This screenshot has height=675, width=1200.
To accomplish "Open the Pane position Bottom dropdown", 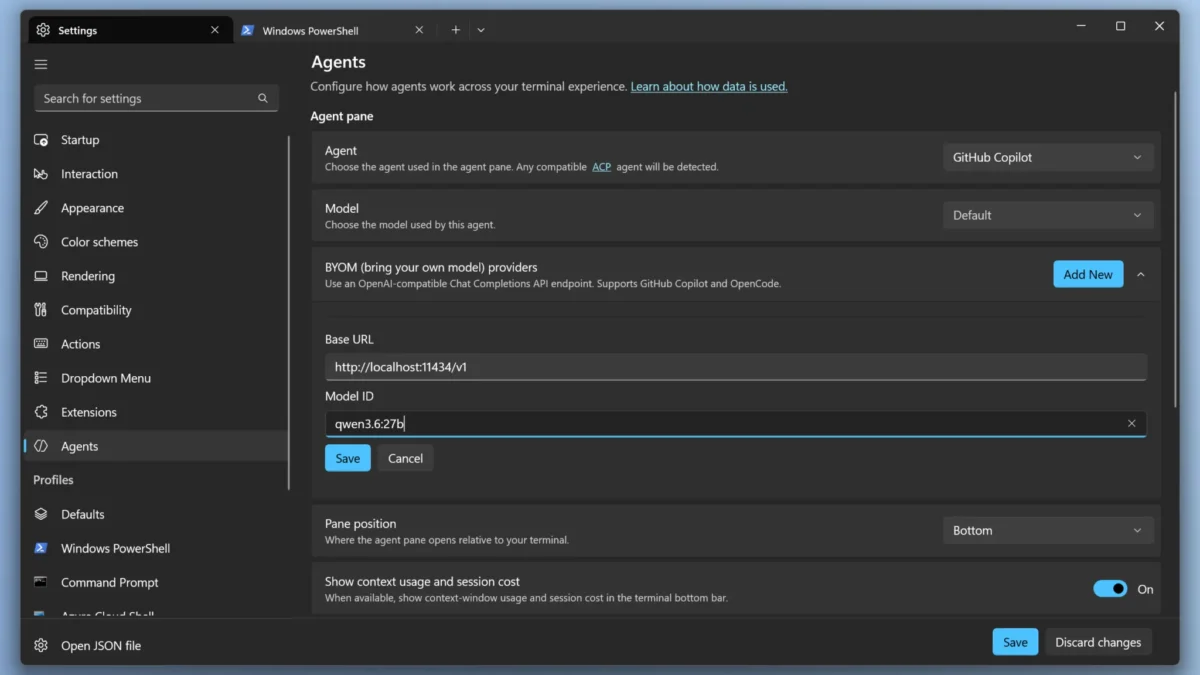I will [x=1048, y=531].
